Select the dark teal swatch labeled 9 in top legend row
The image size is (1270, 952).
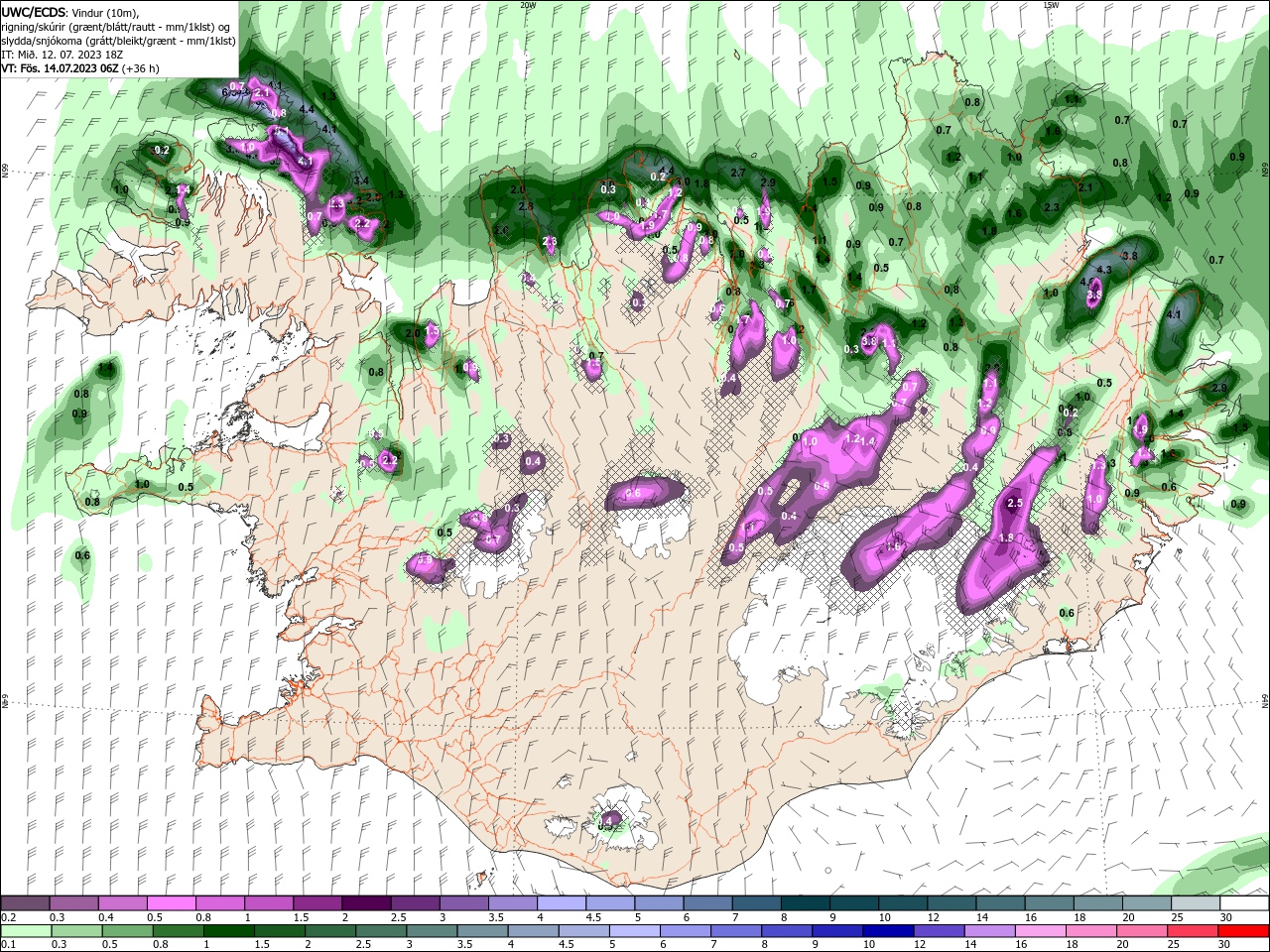click(x=853, y=903)
